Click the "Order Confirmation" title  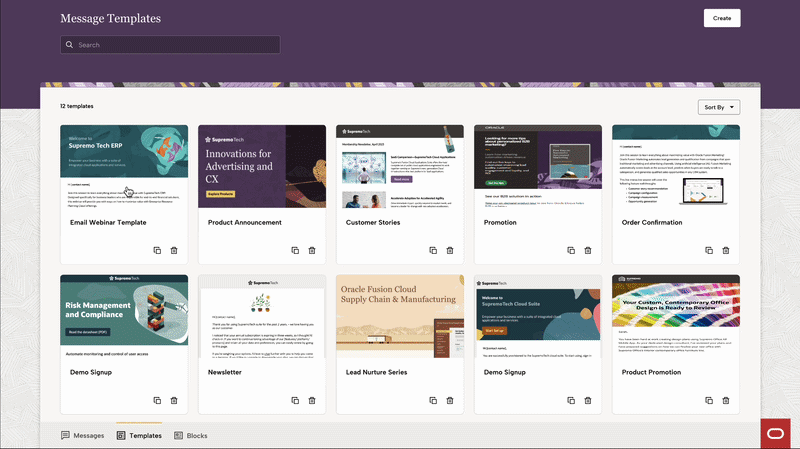(652, 222)
